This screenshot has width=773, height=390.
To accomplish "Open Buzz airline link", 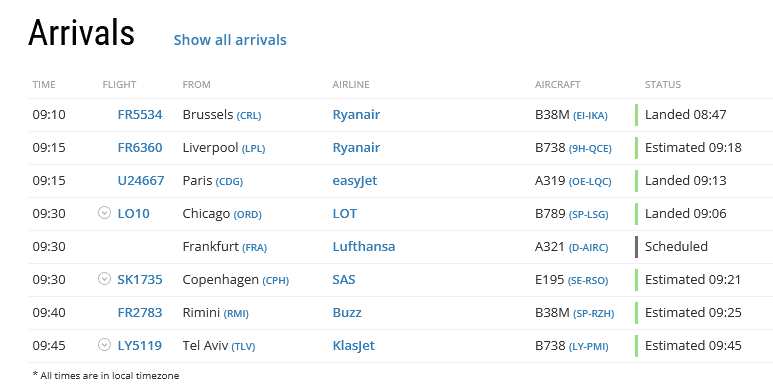I will 347,313.
